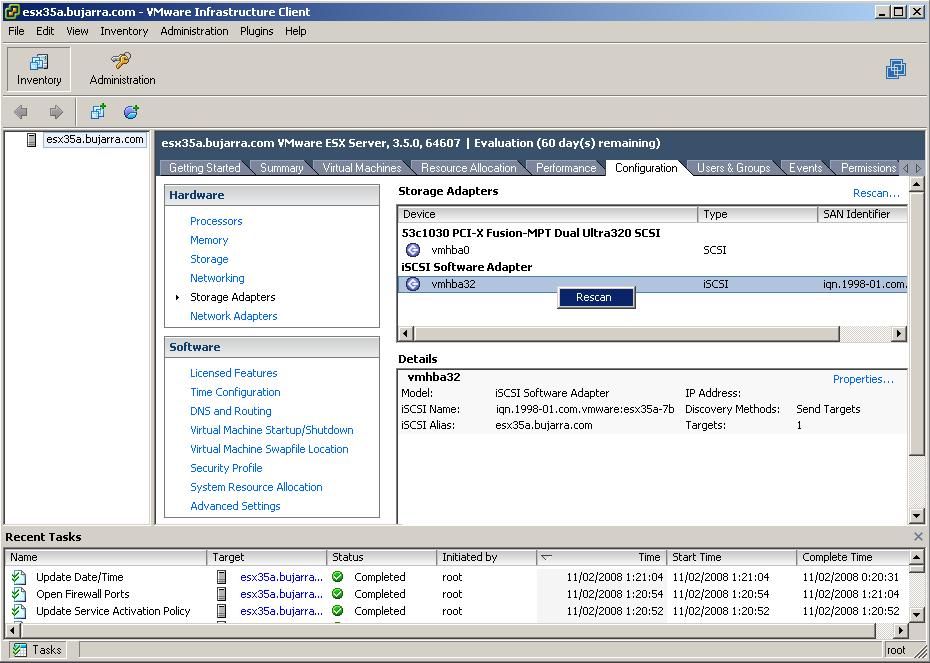Open Virtual Machine Startup/Shutdown link
The height and width of the screenshot is (663, 930).
tap(272, 430)
